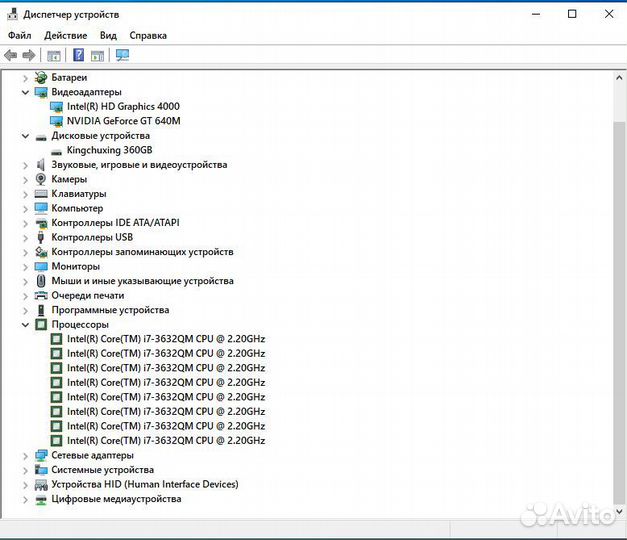Click the Цифровые медиаустройства icon
627x540 pixels.
41,500
